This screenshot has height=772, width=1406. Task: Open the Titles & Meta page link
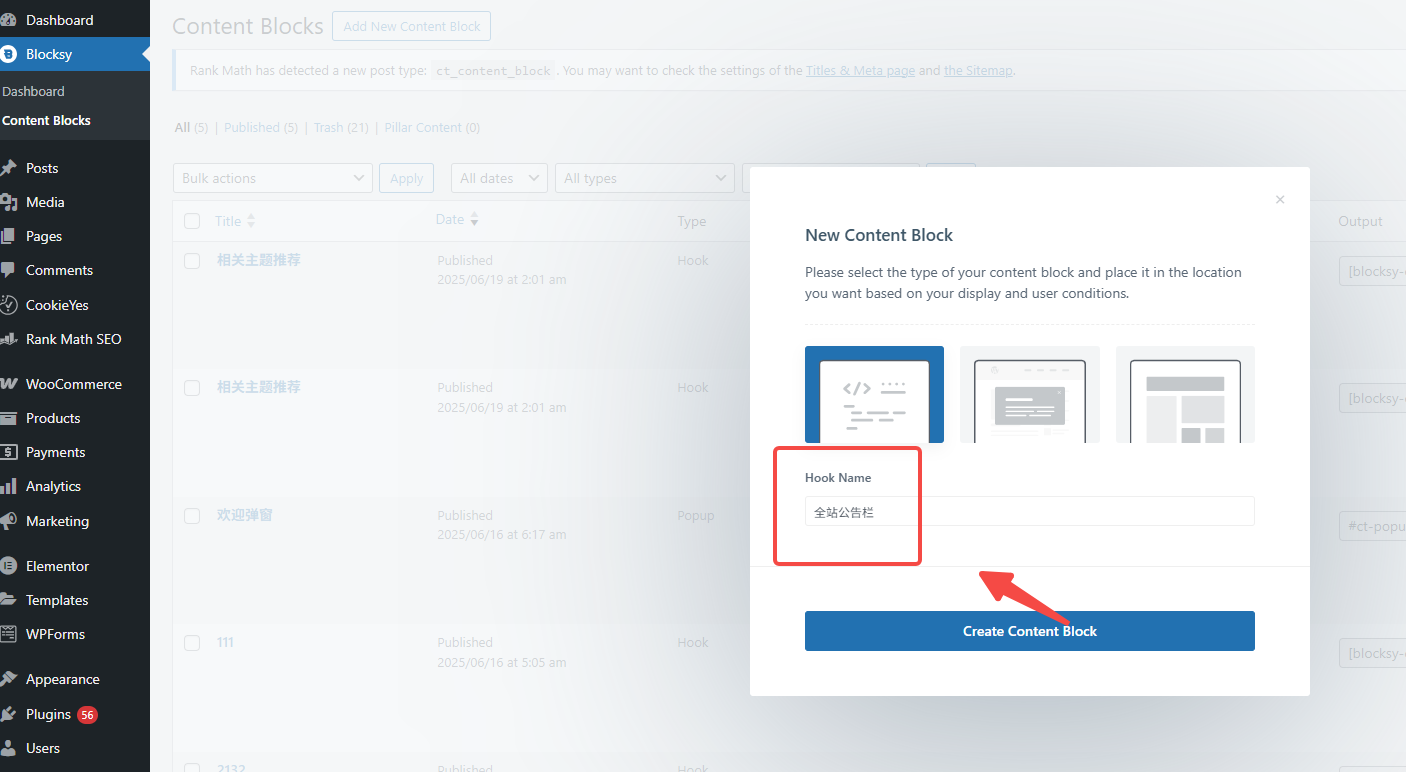(x=860, y=70)
